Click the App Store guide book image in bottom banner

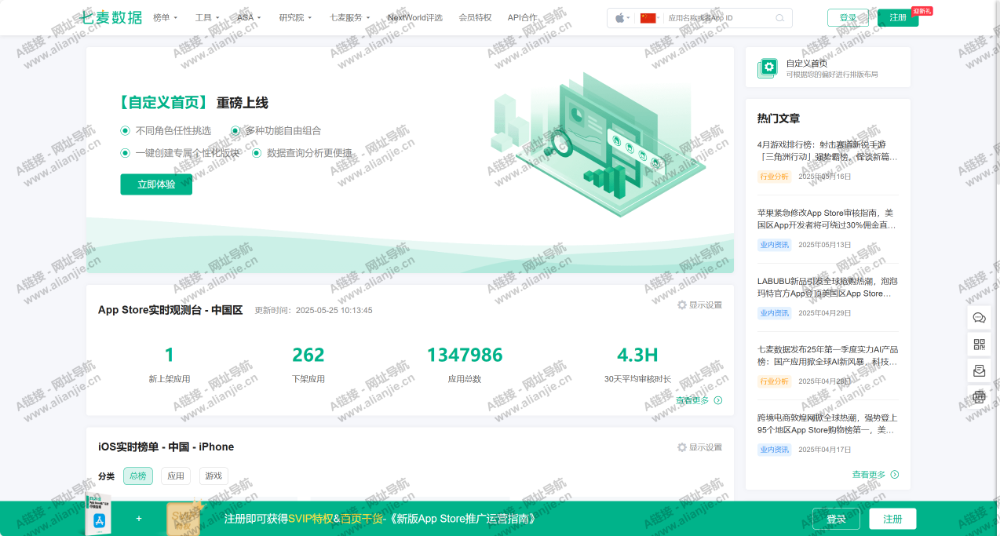pos(98,514)
